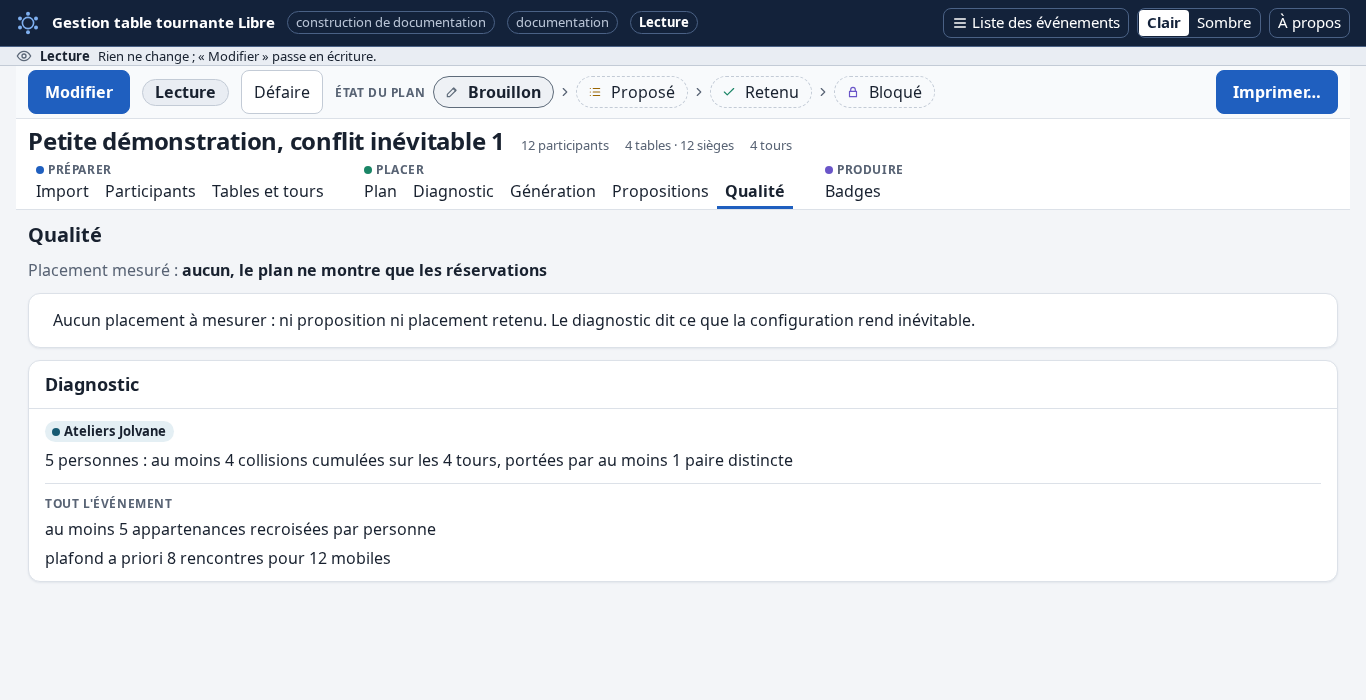
Task: Switch theme to Sombre
Action: (1224, 23)
